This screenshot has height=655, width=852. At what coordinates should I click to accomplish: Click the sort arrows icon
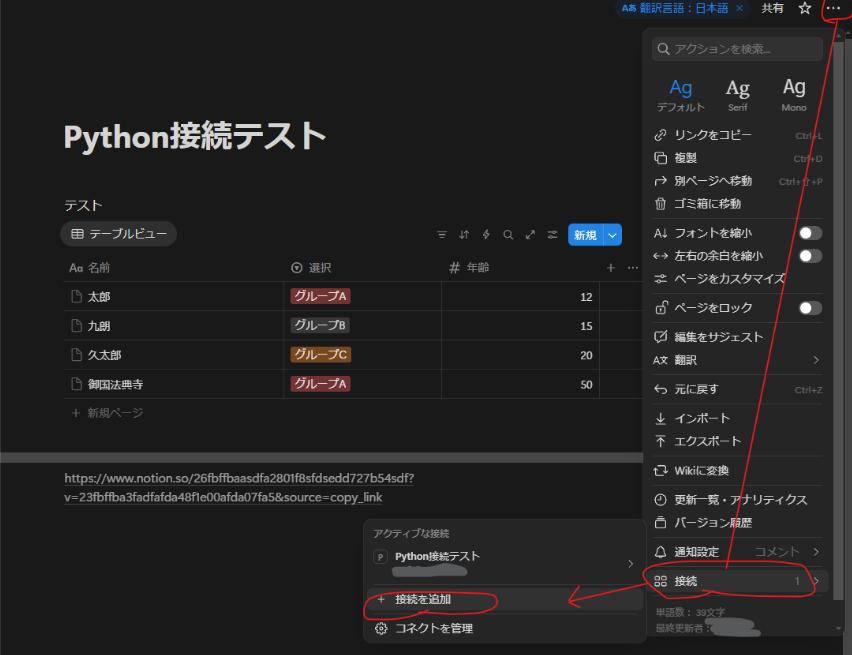click(x=464, y=235)
